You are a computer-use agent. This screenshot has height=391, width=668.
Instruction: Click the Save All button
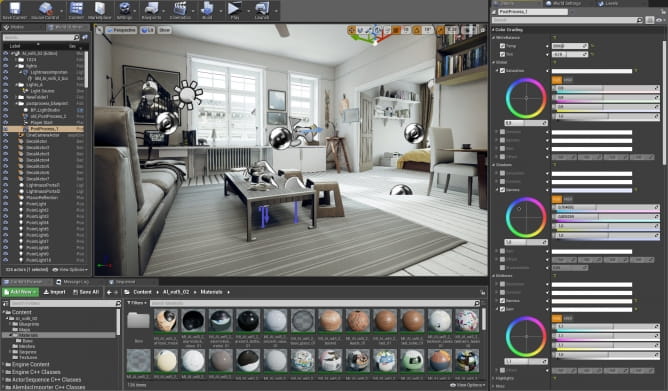86,292
